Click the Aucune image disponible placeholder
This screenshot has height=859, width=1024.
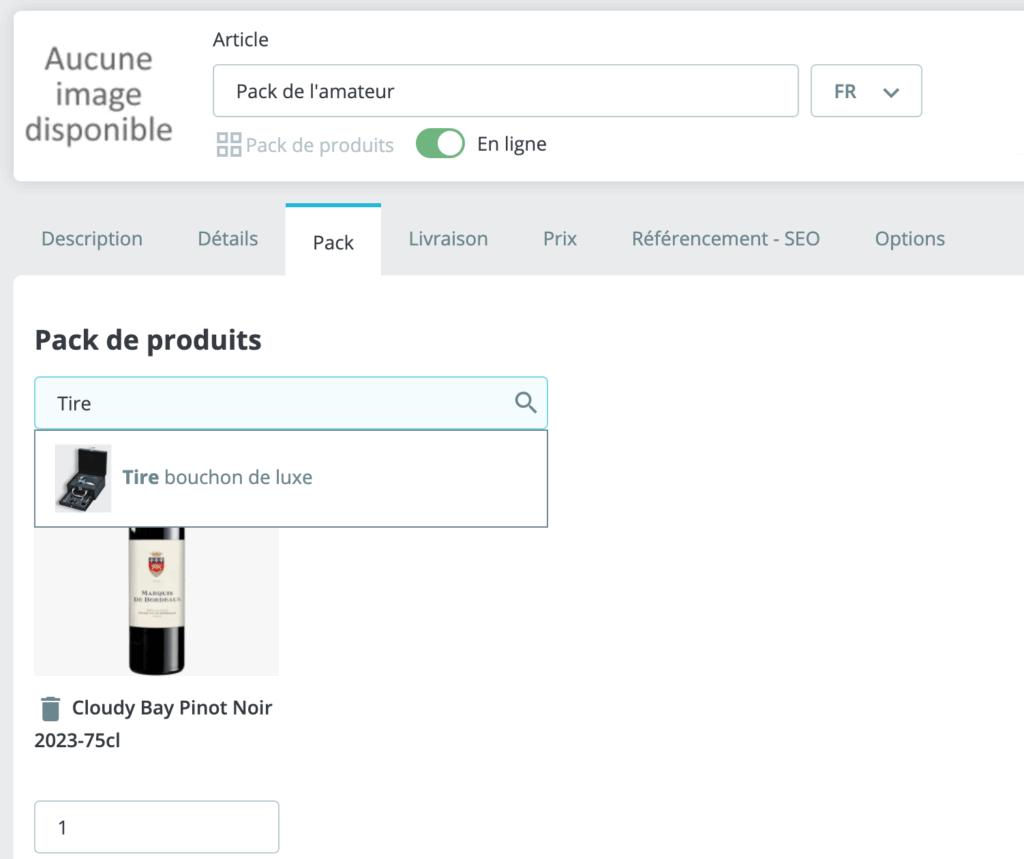(x=98, y=94)
